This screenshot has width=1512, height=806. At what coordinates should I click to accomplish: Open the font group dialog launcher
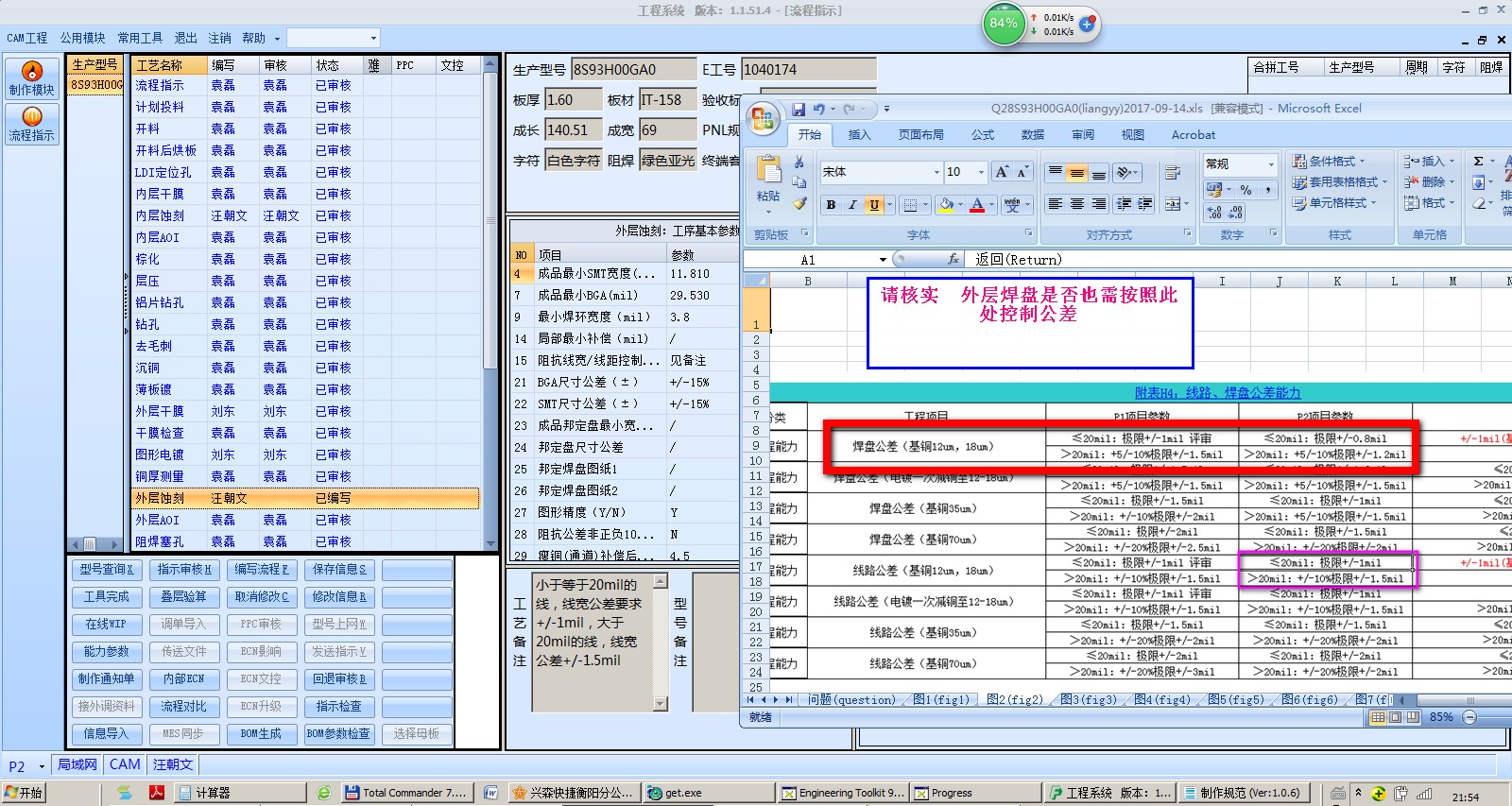pos(1028,233)
